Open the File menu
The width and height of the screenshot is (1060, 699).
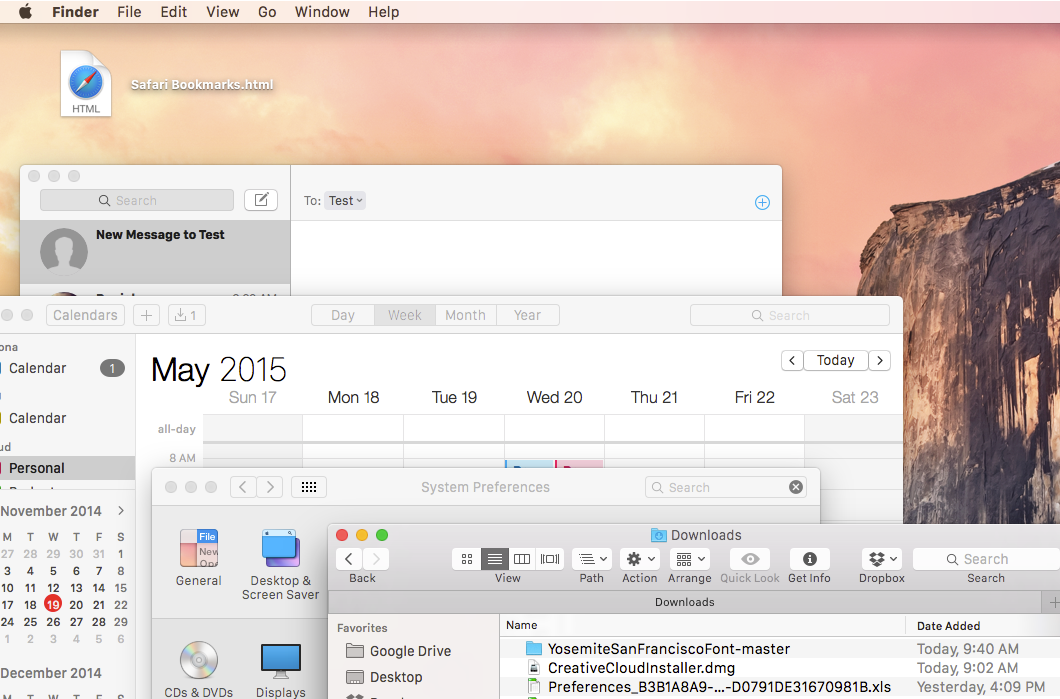pyautogui.click(x=129, y=11)
